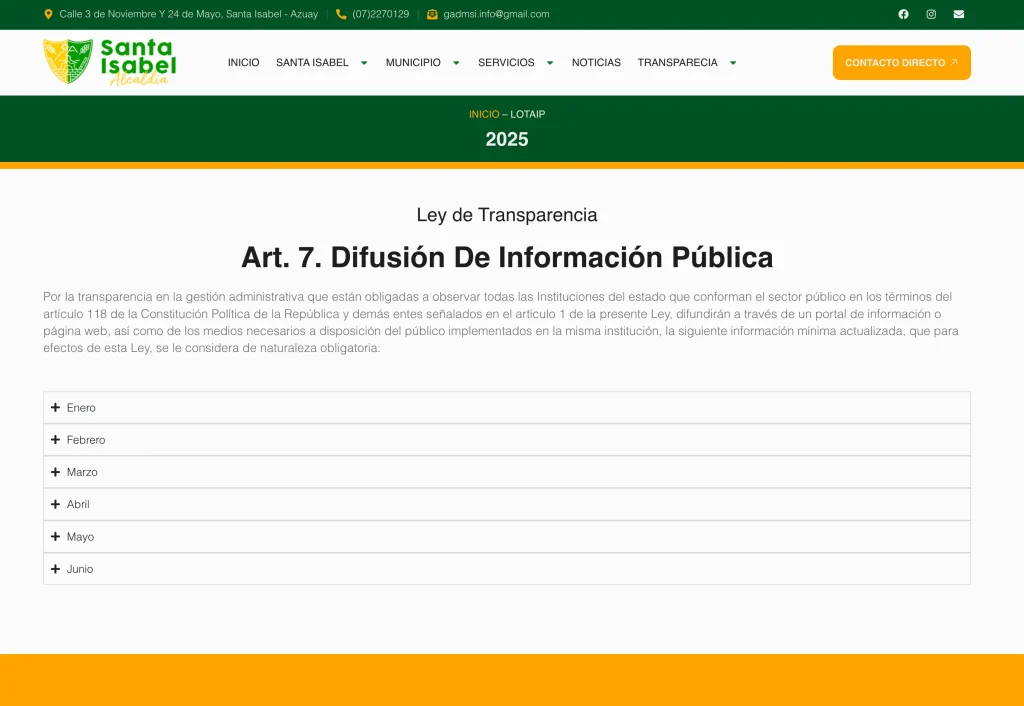
Task: Select the Inicio menu item
Action: coord(244,62)
